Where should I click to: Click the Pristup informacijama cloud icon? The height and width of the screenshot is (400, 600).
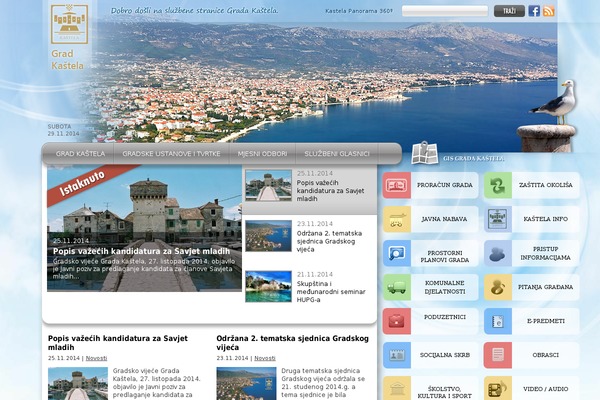point(498,253)
